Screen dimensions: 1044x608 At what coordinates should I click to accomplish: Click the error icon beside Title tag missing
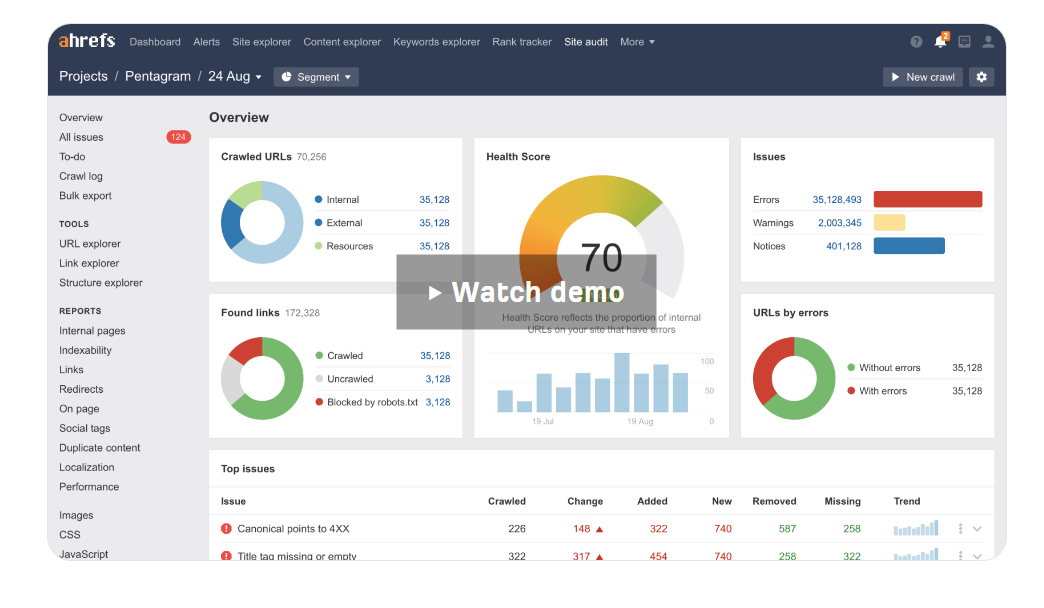226,555
